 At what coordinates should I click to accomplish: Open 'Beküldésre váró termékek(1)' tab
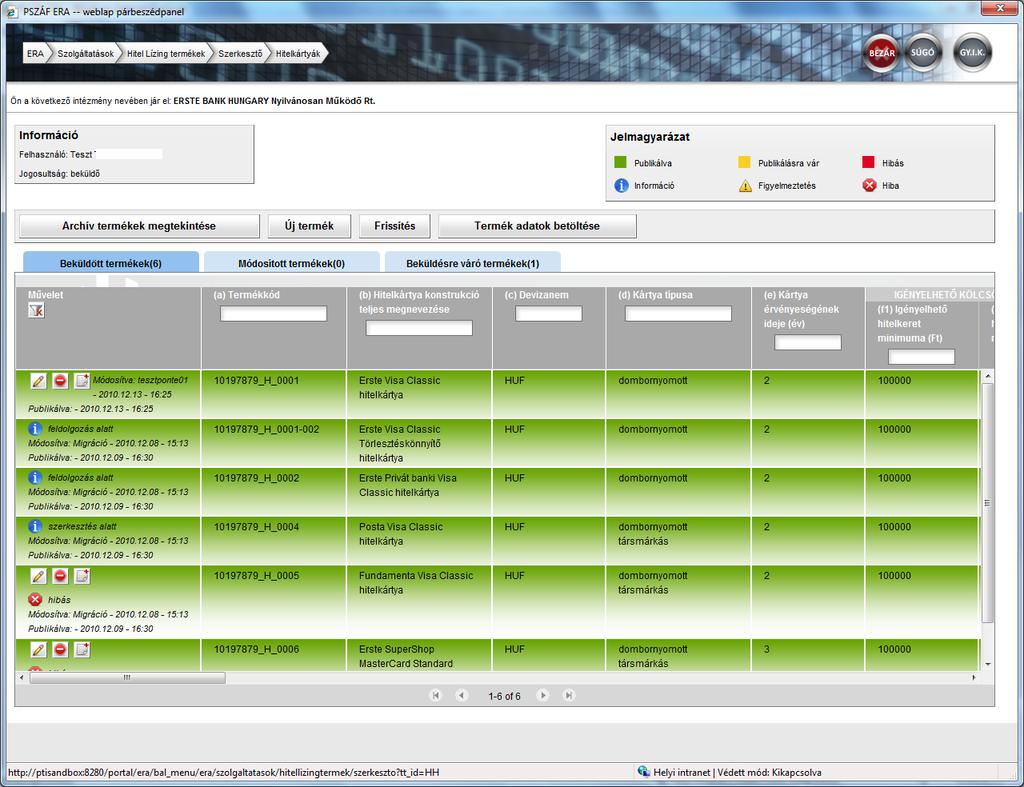coord(472,263)
